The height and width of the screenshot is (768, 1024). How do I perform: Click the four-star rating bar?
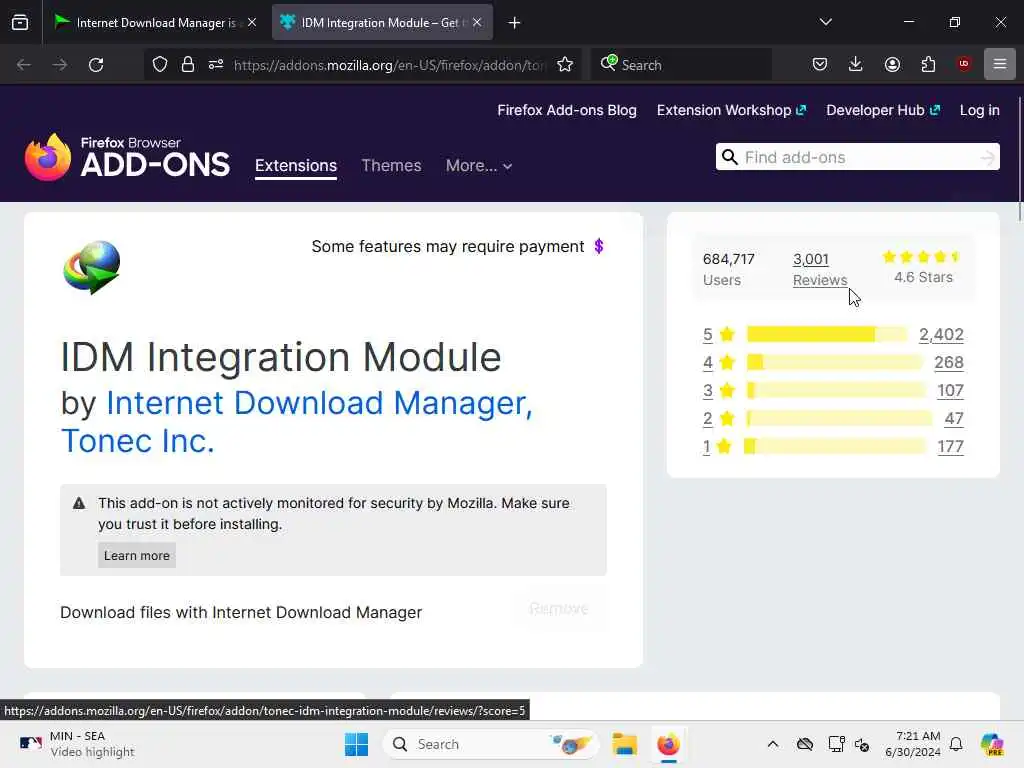pyautogui.click(x=835, y=362)
